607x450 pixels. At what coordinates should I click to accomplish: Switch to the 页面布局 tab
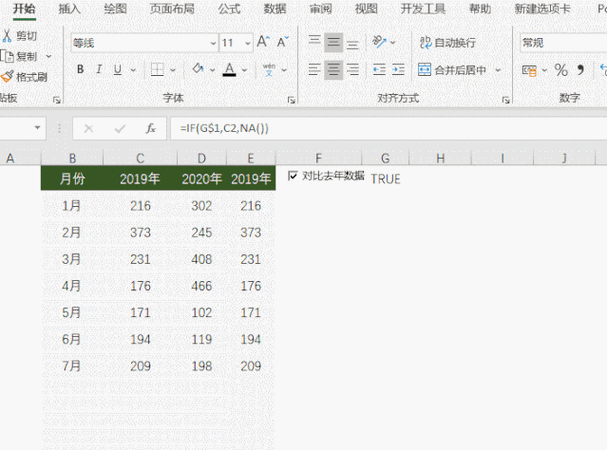pyautogui.click(x=172, y=9)
